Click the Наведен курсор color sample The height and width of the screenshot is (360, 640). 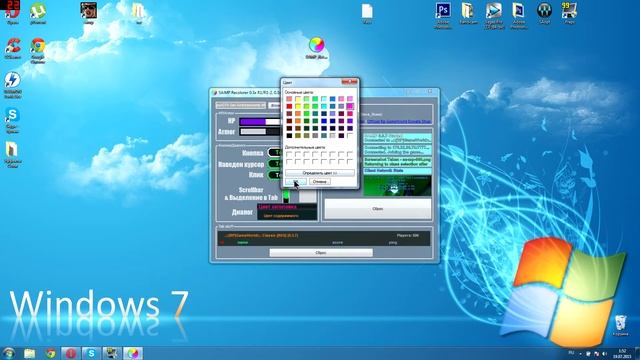pos(274,164)
